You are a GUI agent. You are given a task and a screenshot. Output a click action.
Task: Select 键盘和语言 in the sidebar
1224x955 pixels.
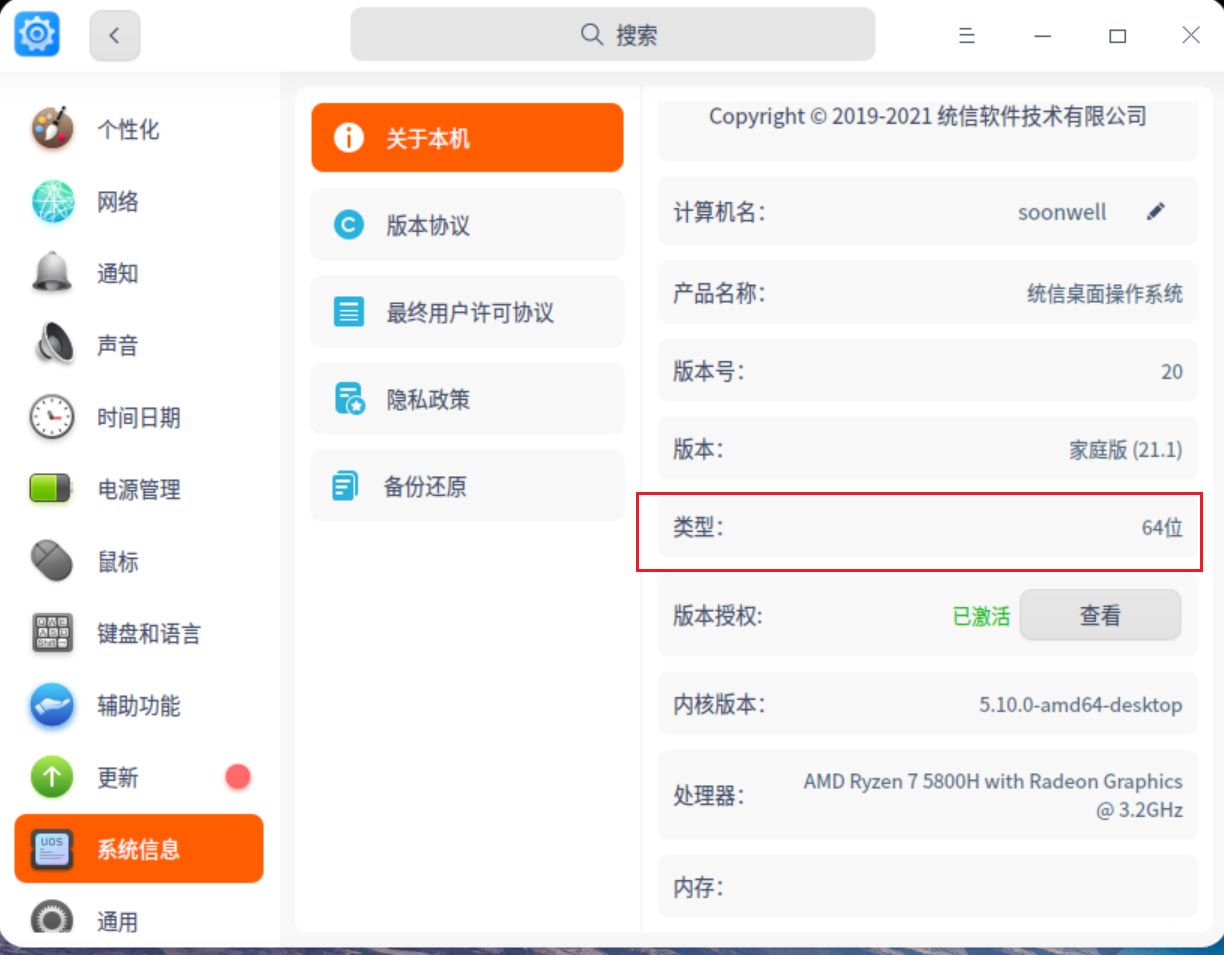click(x=139, y=633)
